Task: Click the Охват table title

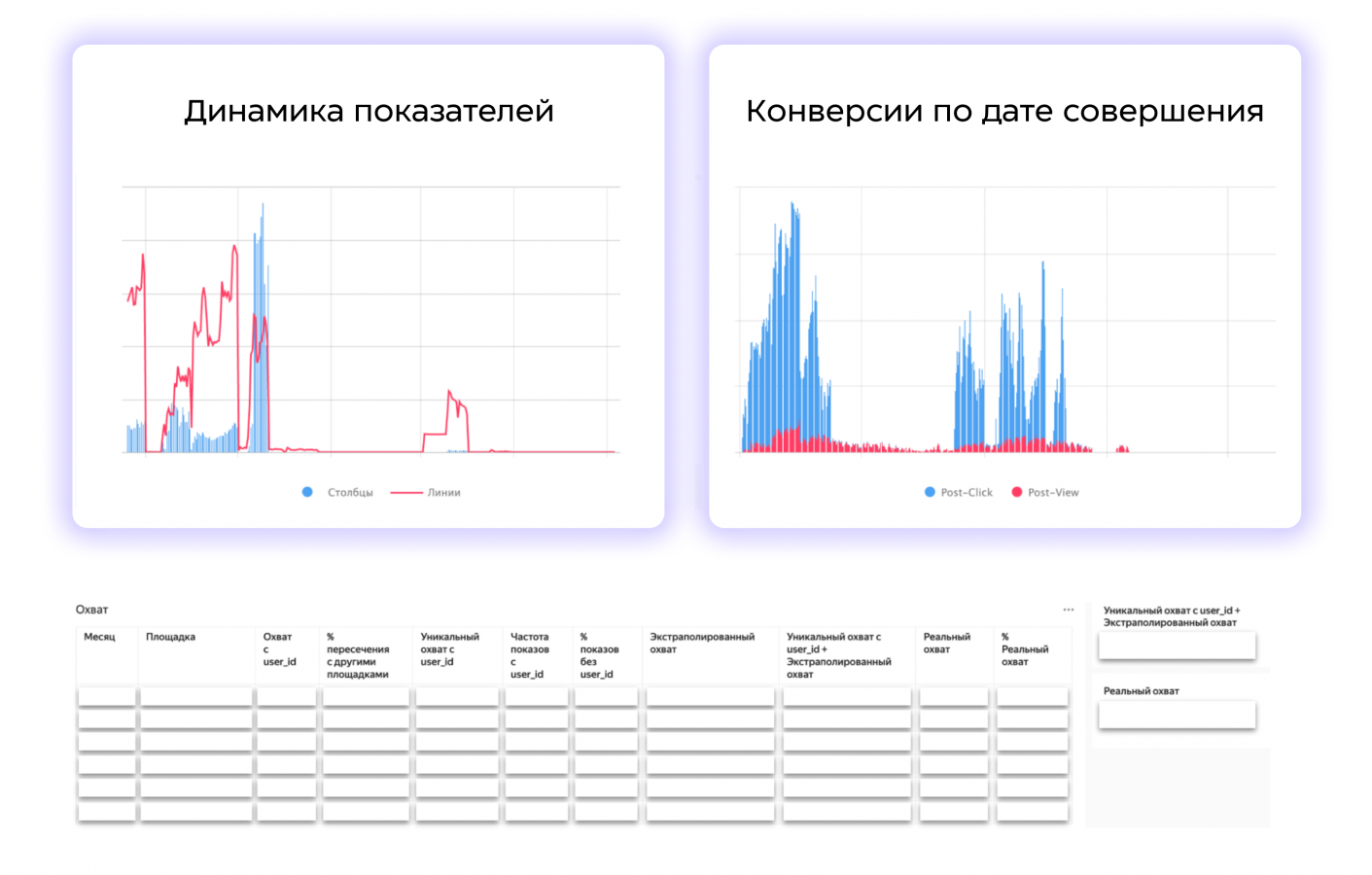Action: [91, 610]
